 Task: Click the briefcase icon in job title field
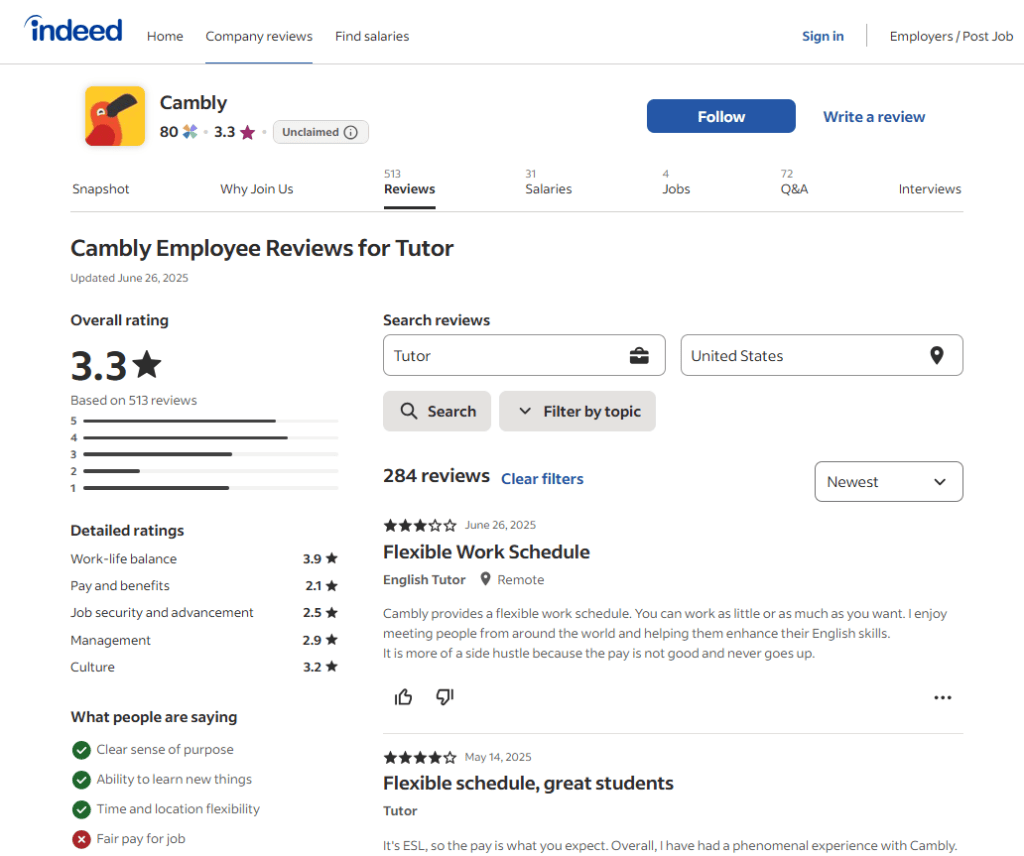(x=639, y=356)
